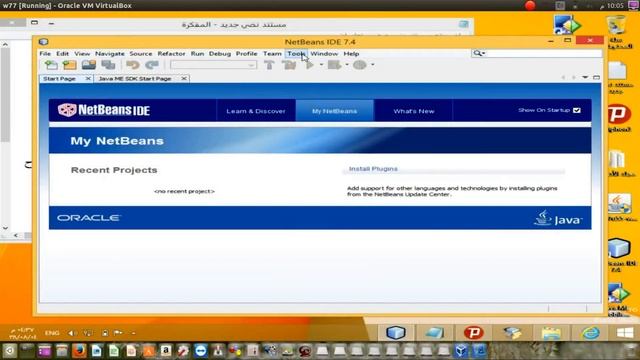Click the Oracle logo link
Screen dimensions: 640x360
89,218
